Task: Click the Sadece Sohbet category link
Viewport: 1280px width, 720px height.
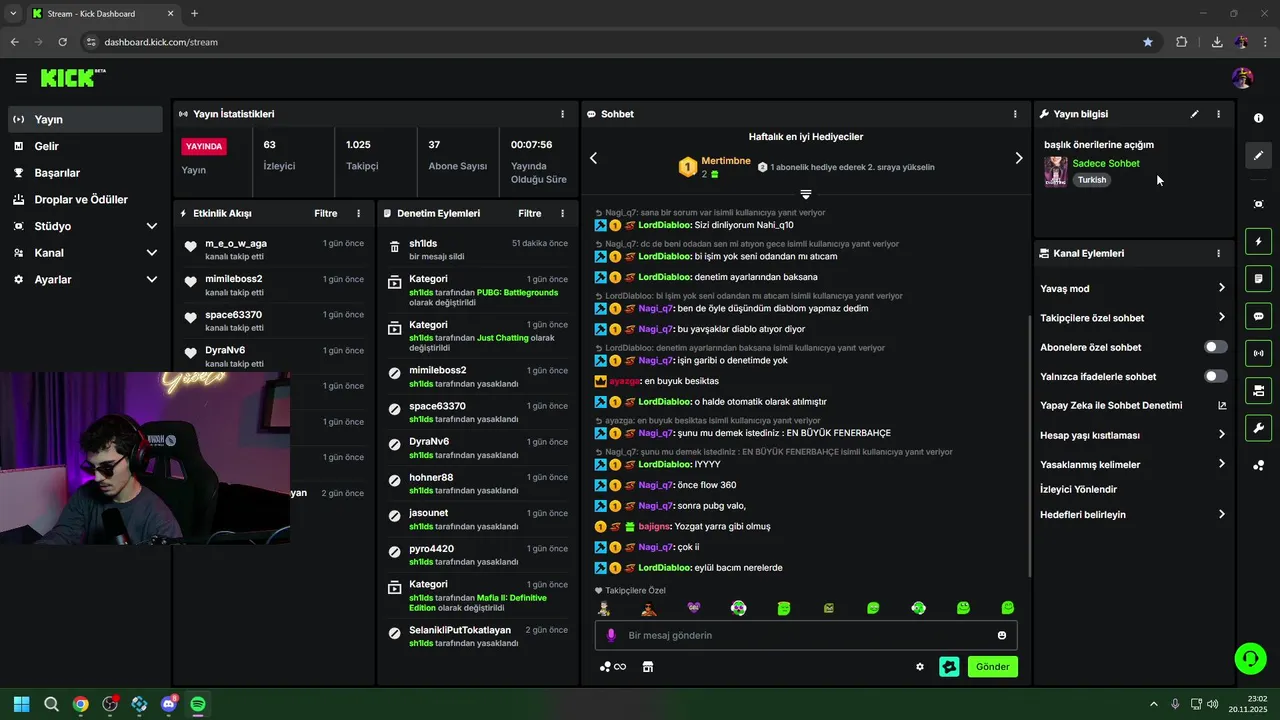Action: pos(1106,163)
